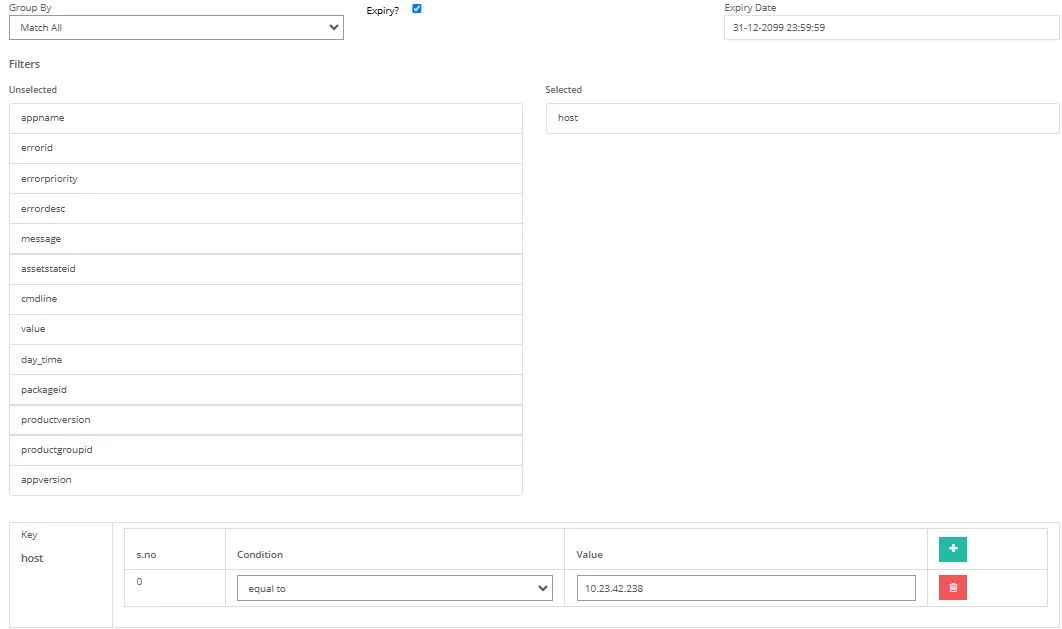Open the 'equal to' Condition dropdown
Viewport: 1062px width, 629px height.
tap(394, 589)
